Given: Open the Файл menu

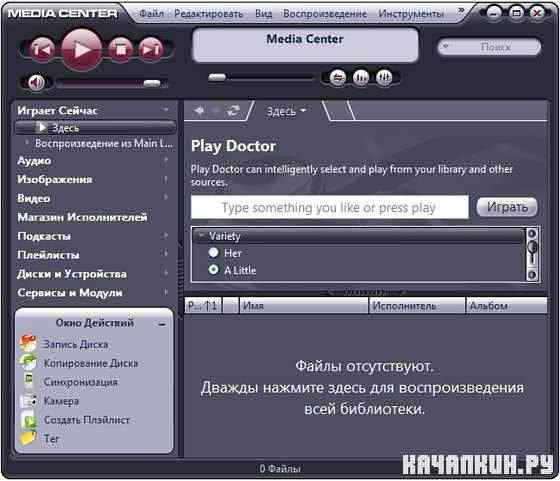Looking at the screenshot, I should click(151, 14).
